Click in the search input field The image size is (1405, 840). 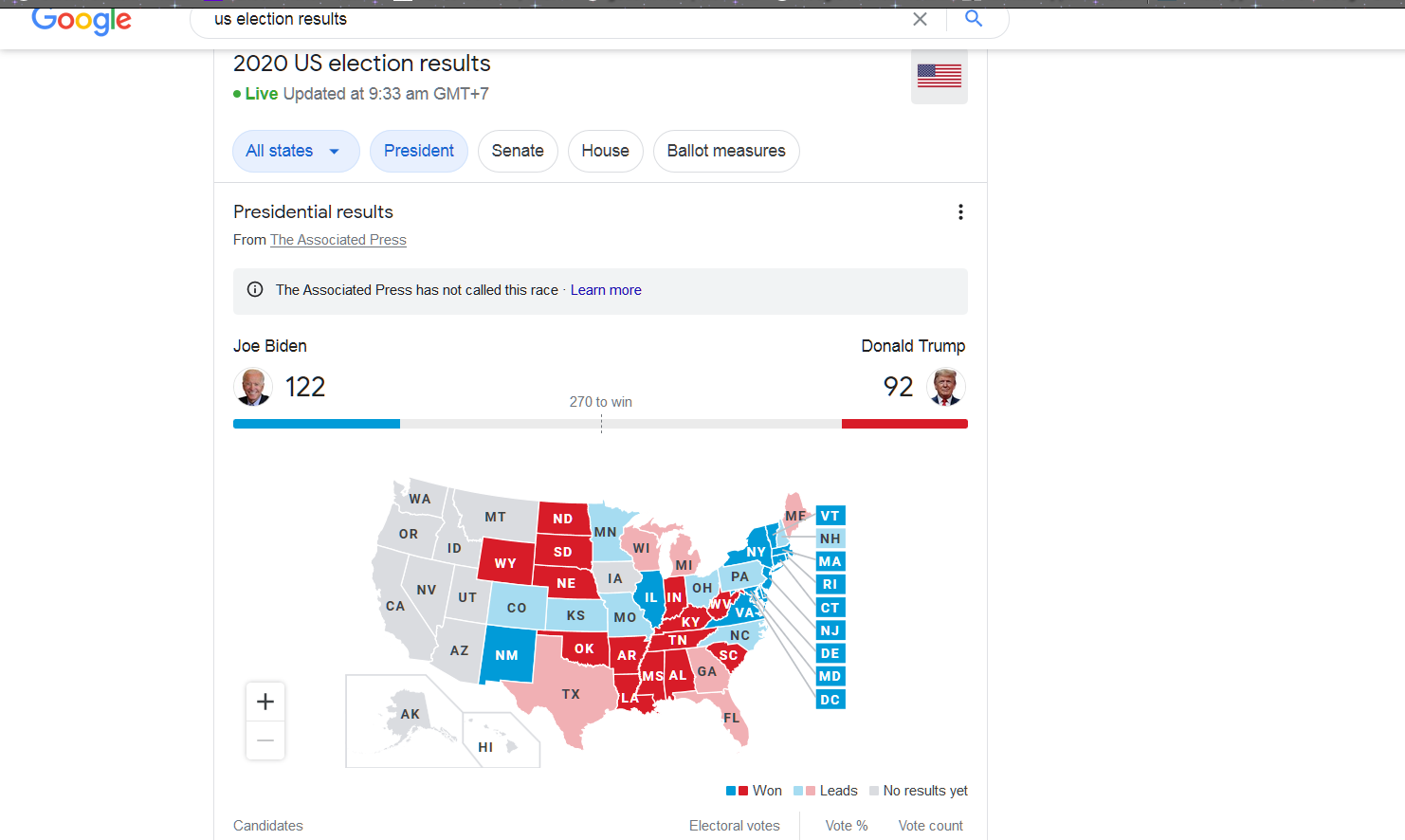(x=550, y=19)
